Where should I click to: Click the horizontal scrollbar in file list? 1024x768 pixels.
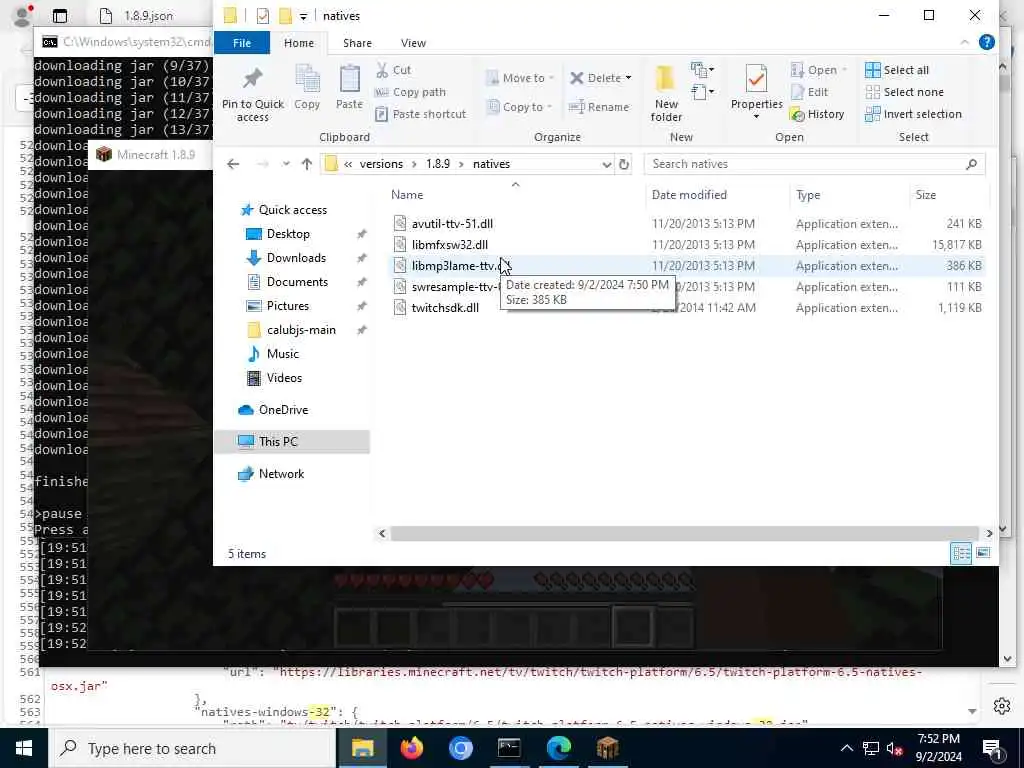tap(684, 534)
